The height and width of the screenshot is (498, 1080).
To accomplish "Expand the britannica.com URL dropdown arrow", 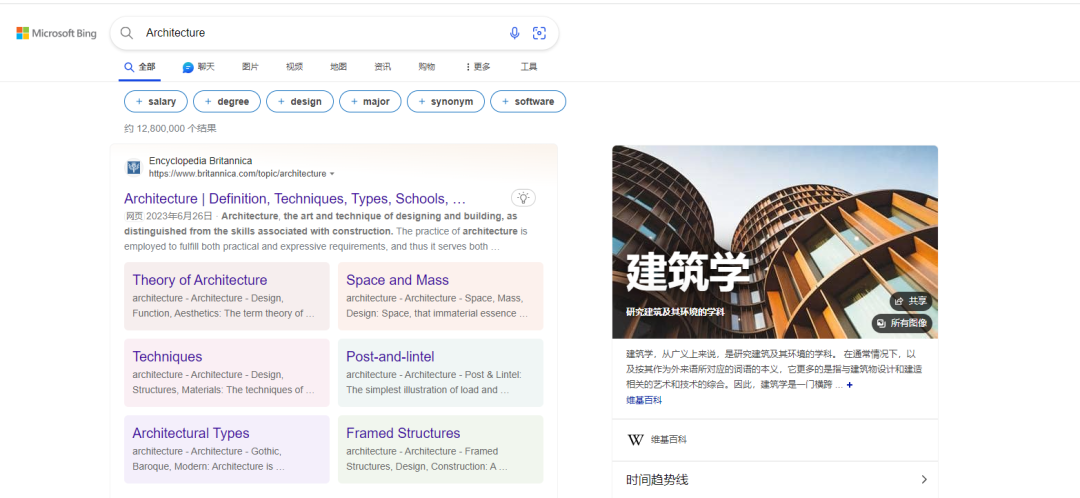I will 333,174.
